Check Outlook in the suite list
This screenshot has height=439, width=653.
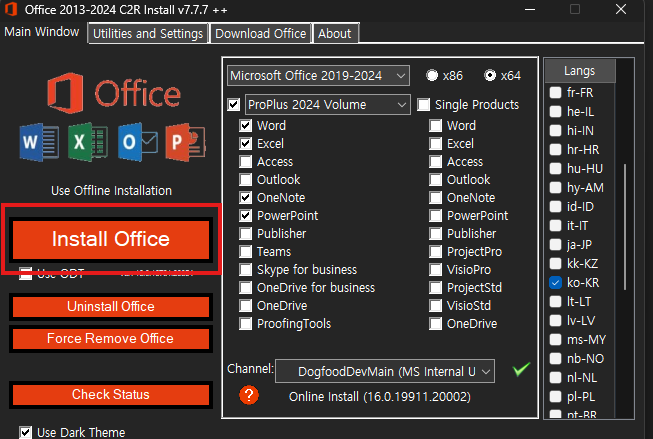pyautogui.click(x=246, y=180)
